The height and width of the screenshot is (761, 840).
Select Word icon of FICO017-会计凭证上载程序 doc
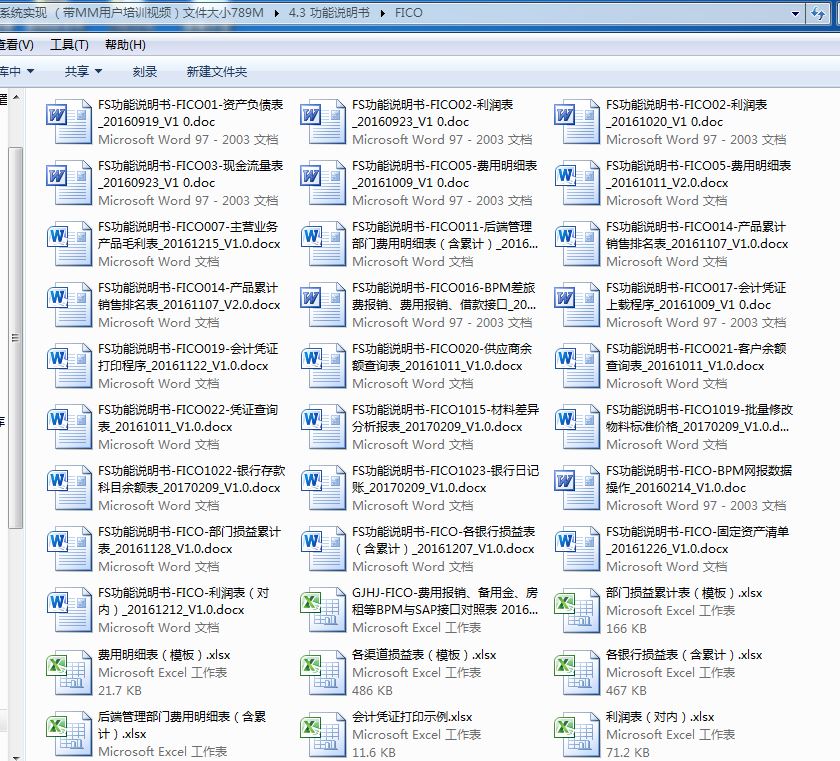(576, 305)
